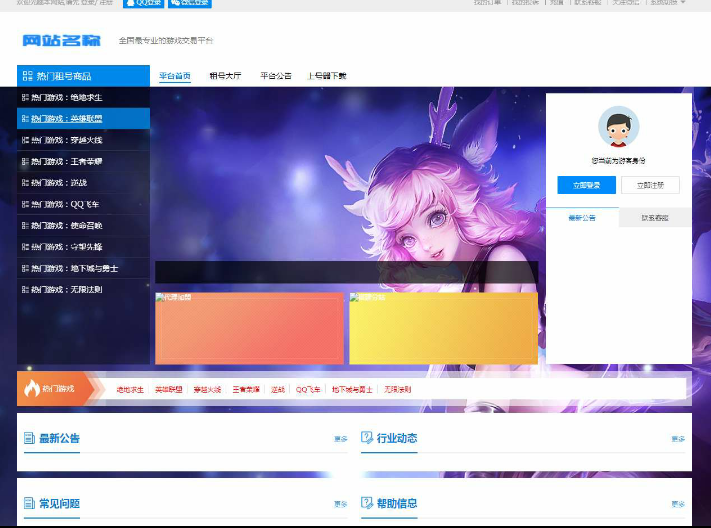
Task: Click the 立即注册 button
Action: click(x=650, y=185)
